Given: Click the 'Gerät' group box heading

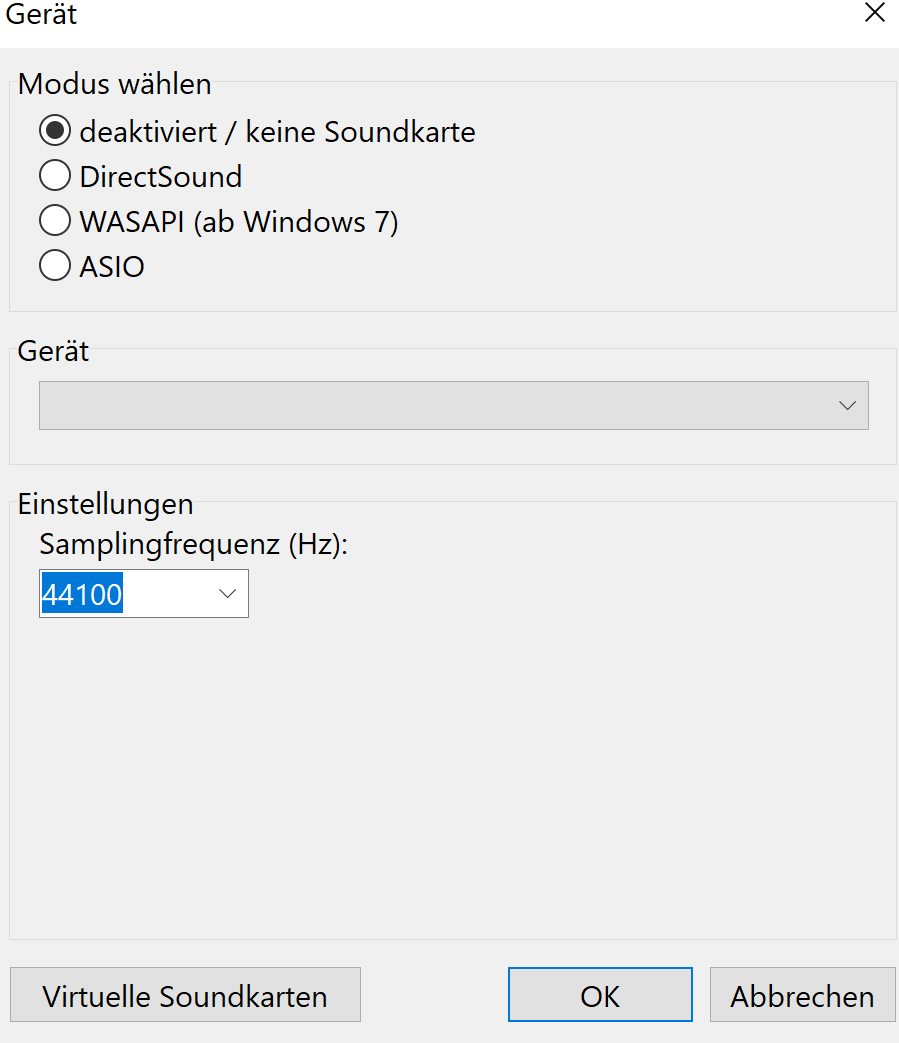Looking at the screenshot, I should [53, 351].
